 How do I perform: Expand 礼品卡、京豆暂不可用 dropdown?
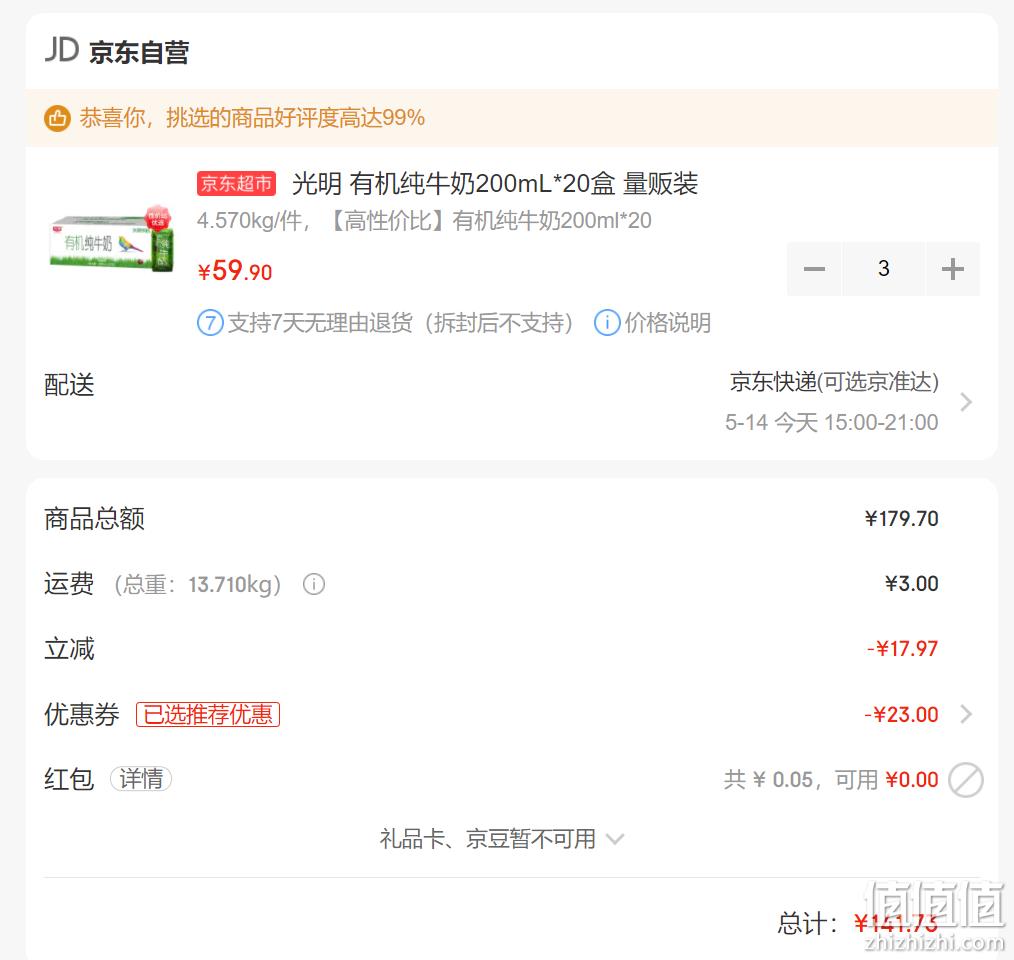[x=501, y=839]
